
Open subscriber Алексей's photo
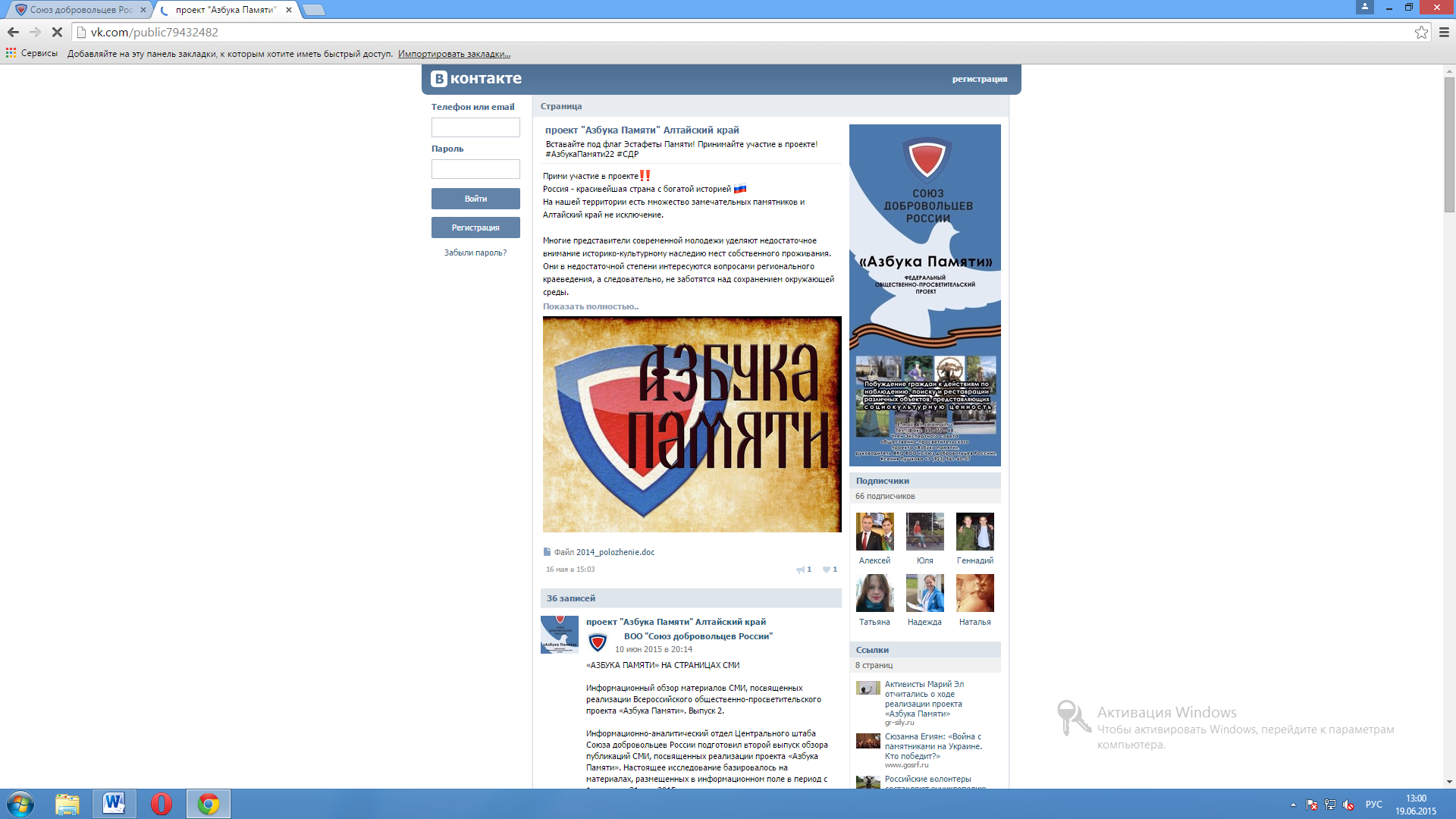coord(875,532)
